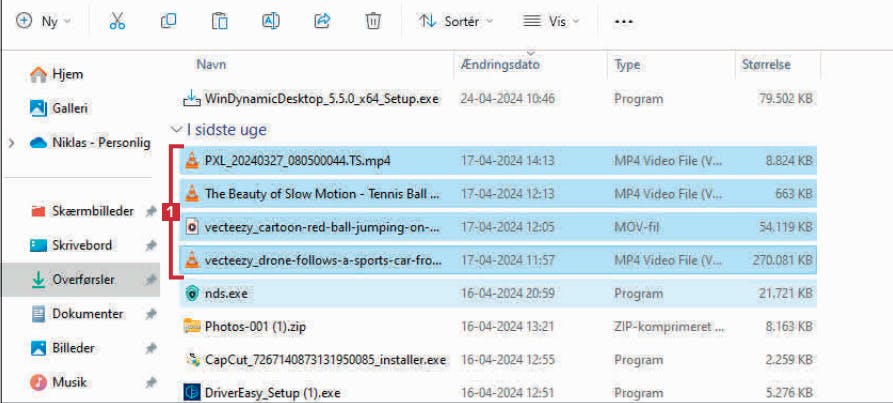Click the Cut scissors icon
This screenshot has height=403, width=893.
pos(117,21)
